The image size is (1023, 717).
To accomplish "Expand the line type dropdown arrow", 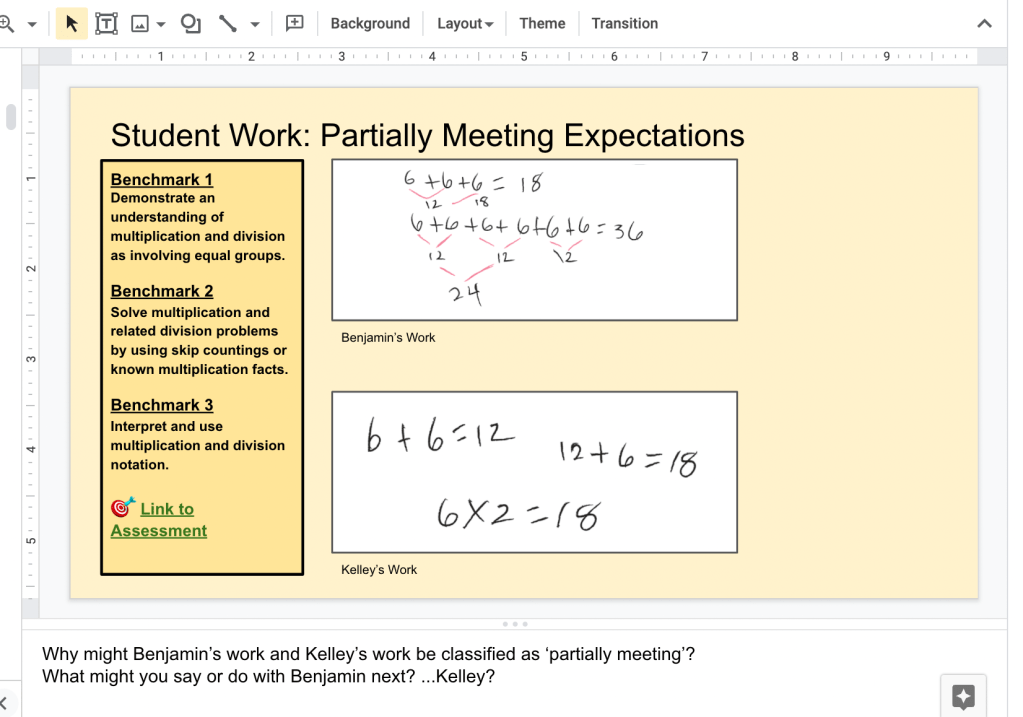I will [255, 24].
